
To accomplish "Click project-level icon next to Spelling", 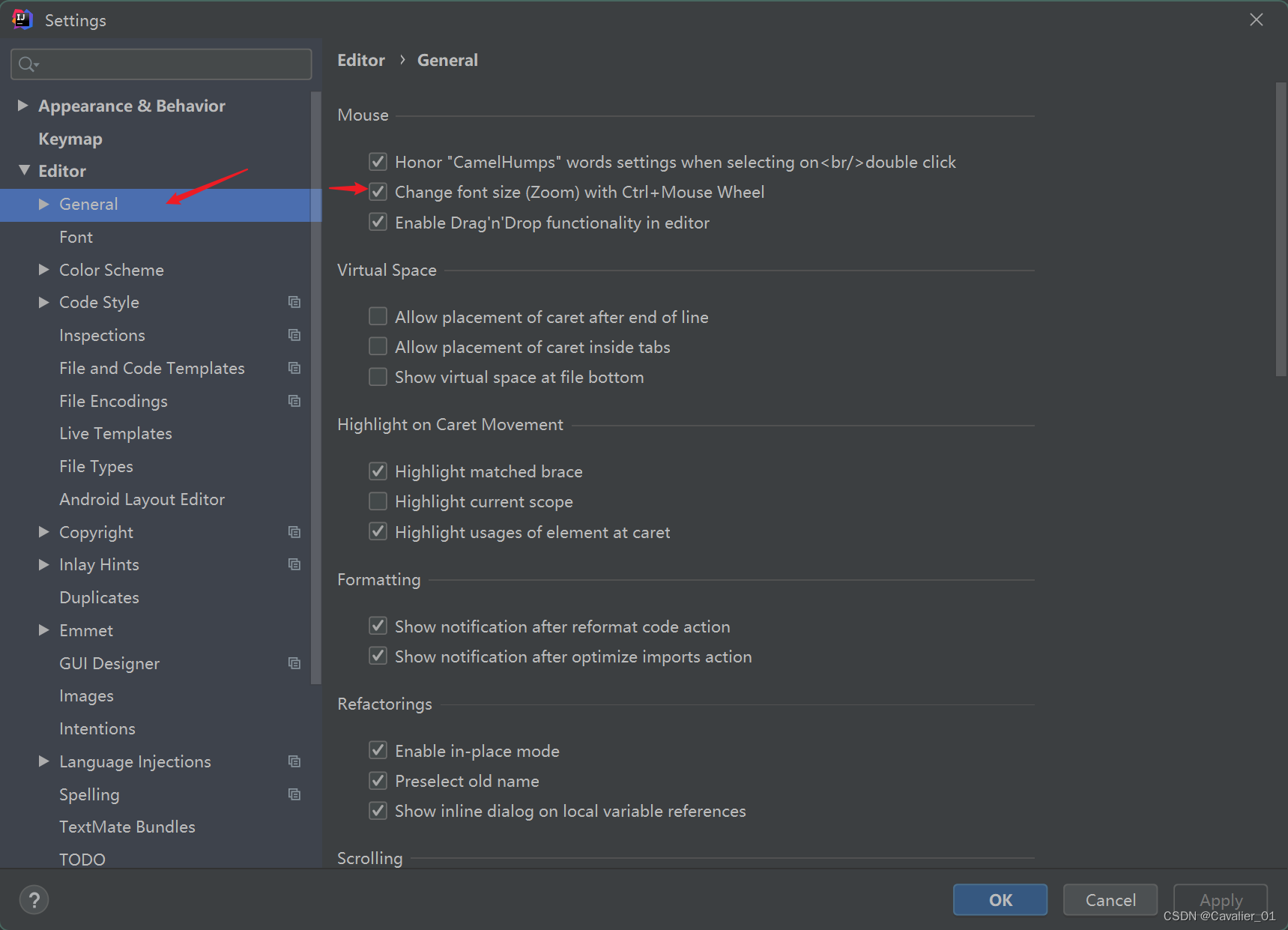I will (294, 794).
